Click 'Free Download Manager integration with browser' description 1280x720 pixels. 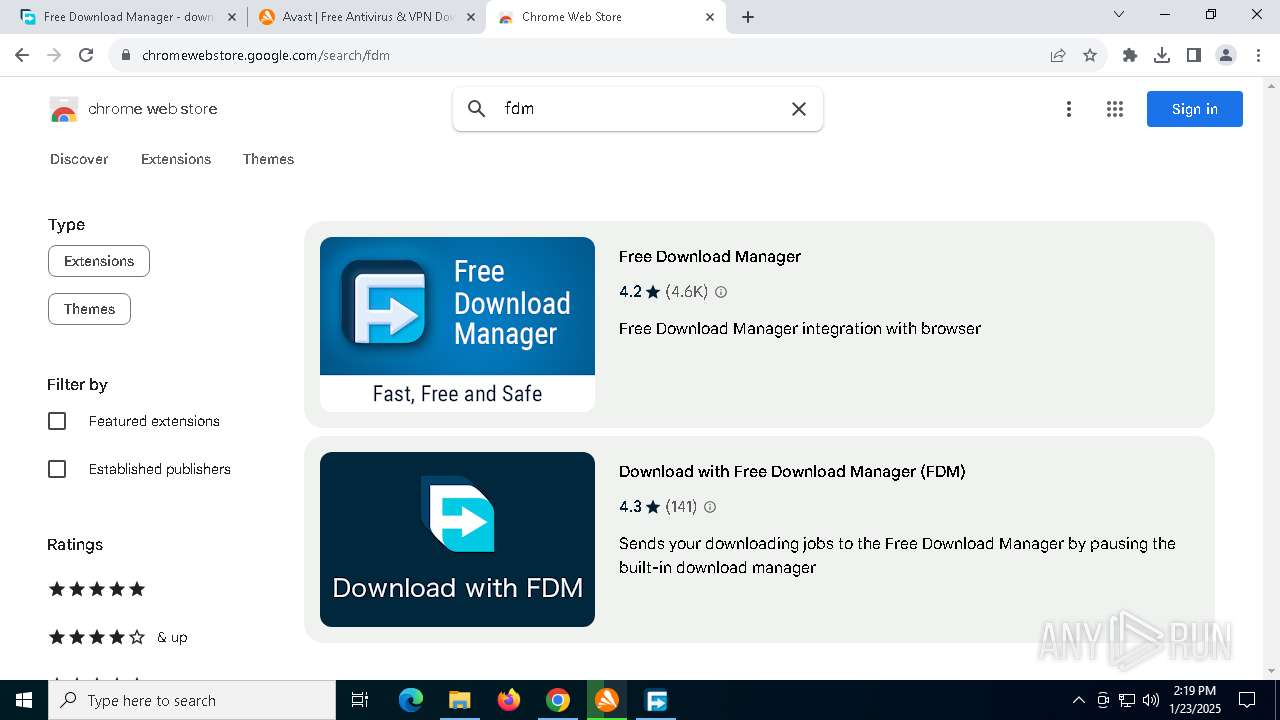(800, 329)
